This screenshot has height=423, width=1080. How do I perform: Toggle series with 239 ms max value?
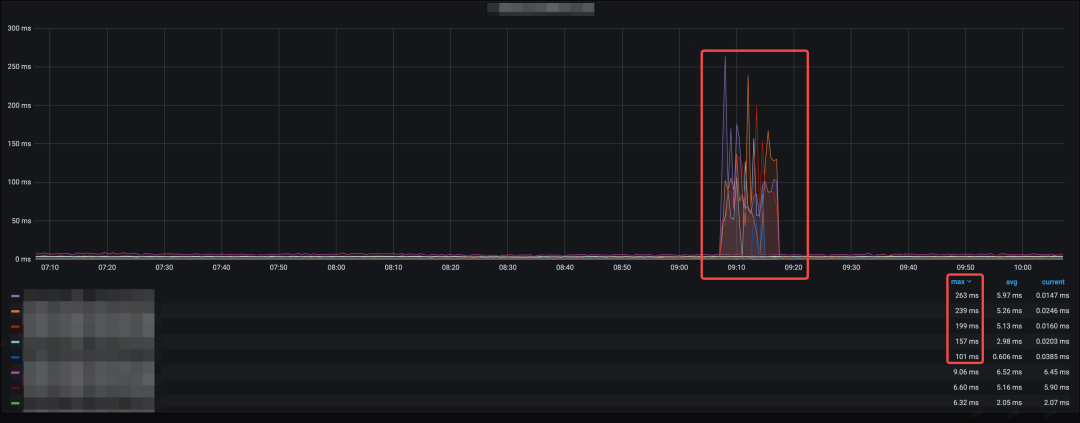pos(88,312)
